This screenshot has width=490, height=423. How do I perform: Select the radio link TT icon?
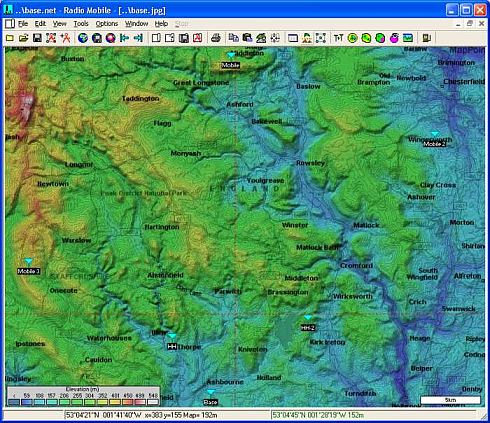pyautogui.click(x=338, y=38)
